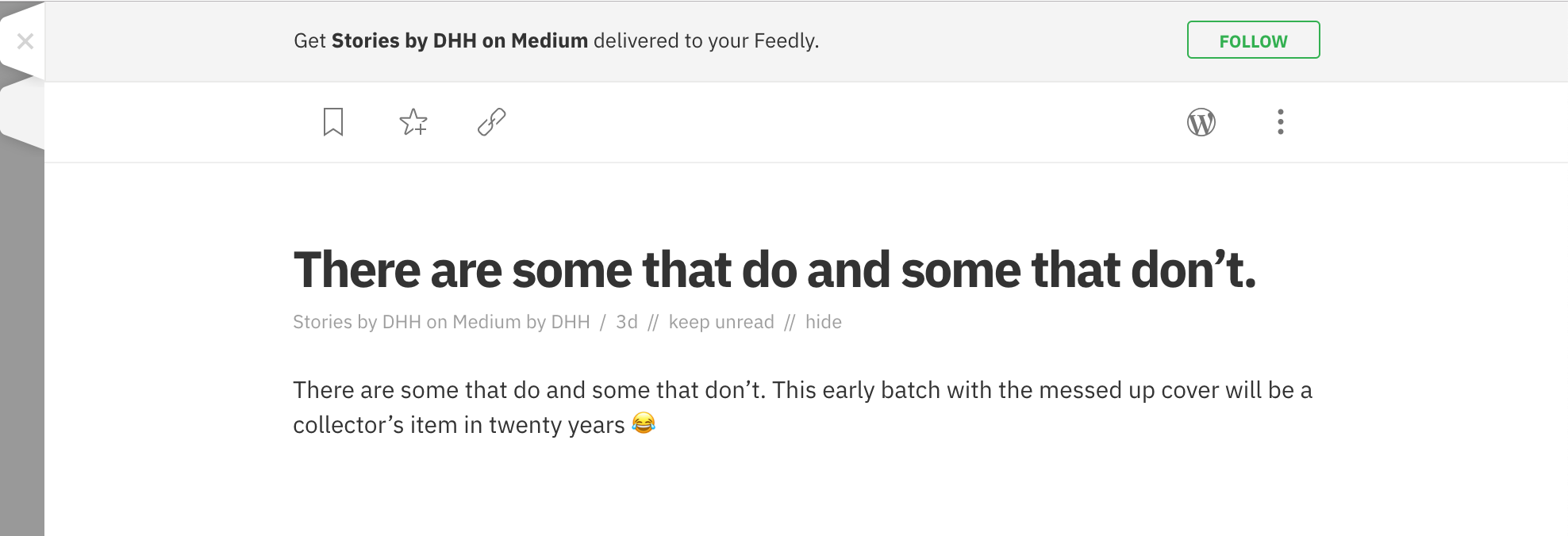The width and height of the screenshot is (1568, 536).
Task: Click the laughing-crying emoji in the article
Action: click(644, 423)
